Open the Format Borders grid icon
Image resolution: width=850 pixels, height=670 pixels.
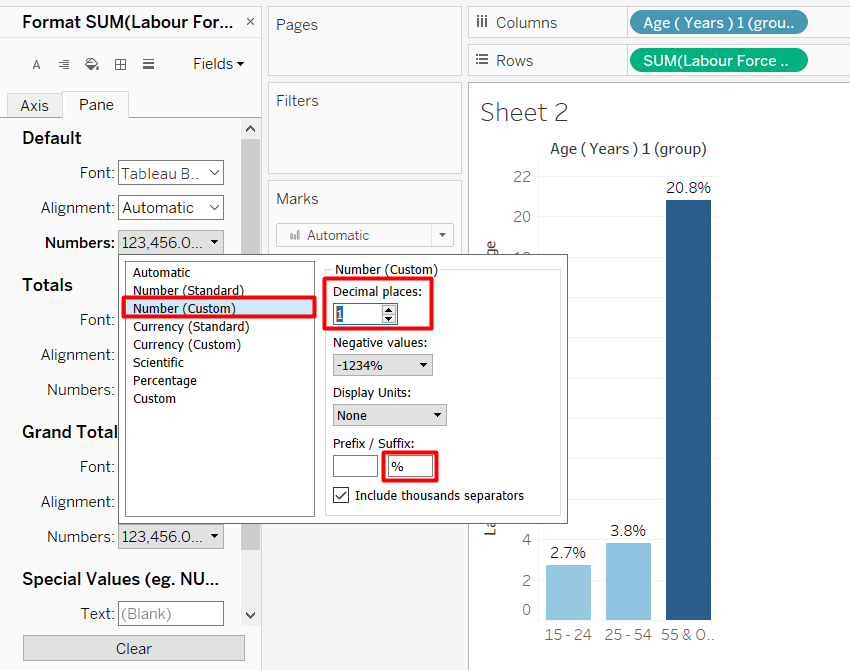point(120,64)
